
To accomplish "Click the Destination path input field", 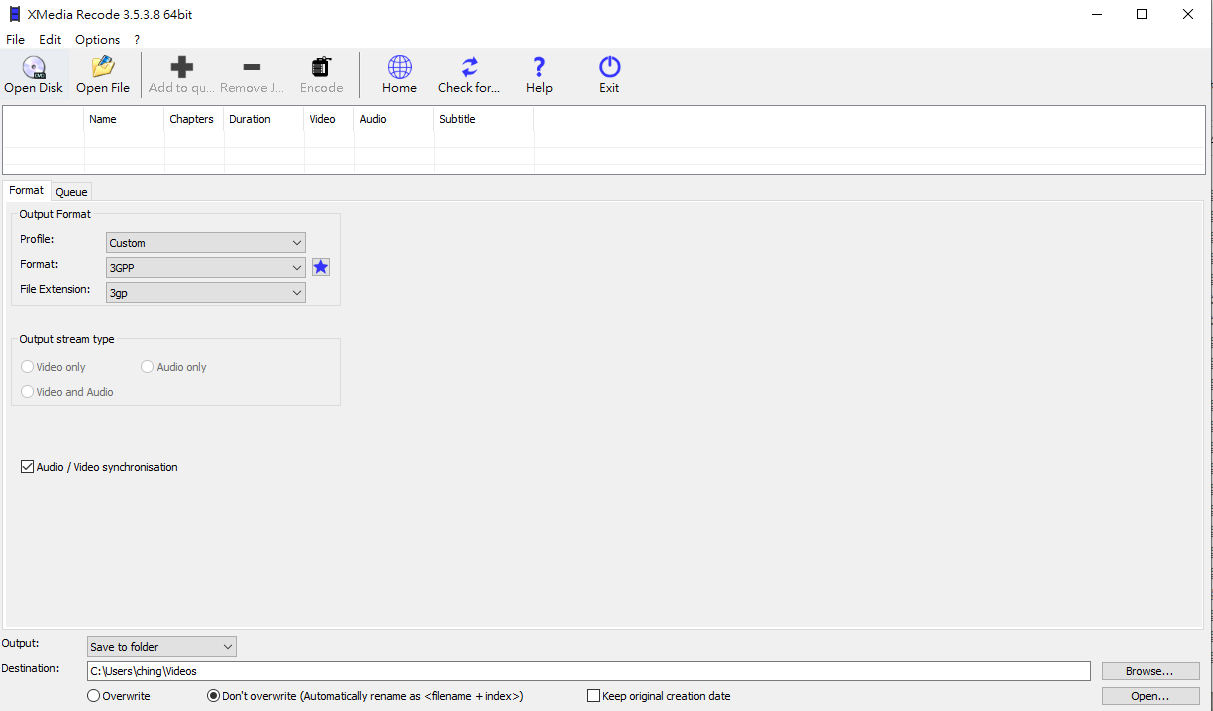I will [587, 671].
